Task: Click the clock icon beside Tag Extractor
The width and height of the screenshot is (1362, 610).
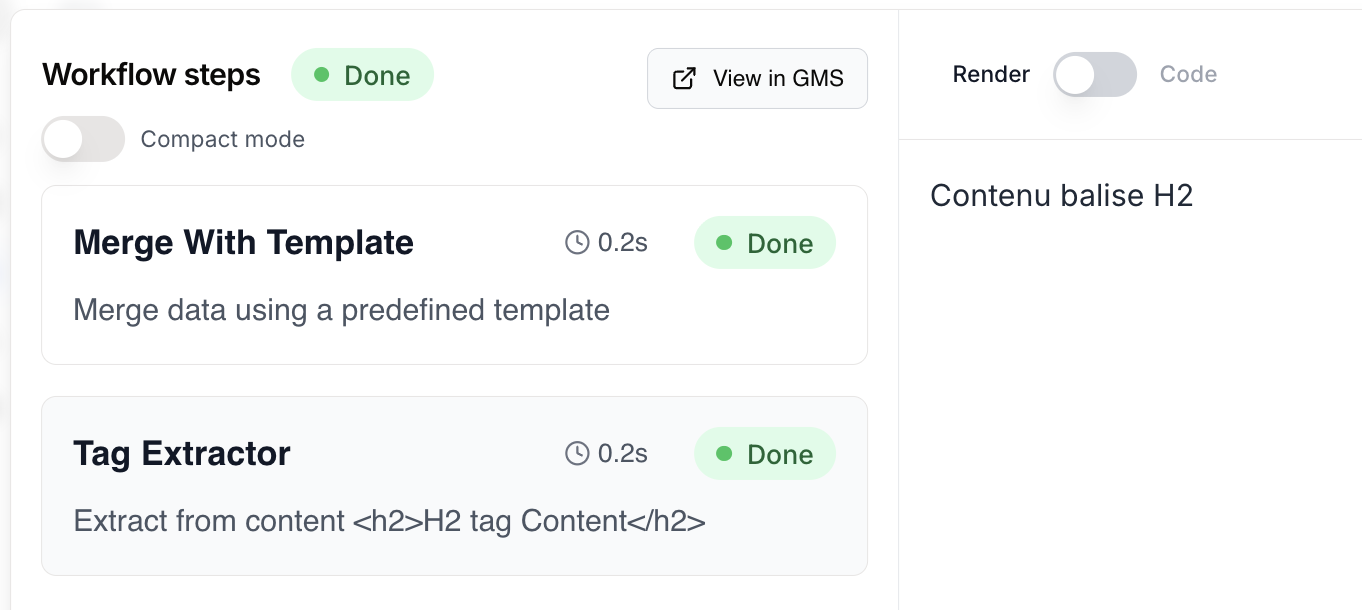Action: pos(577,453)
